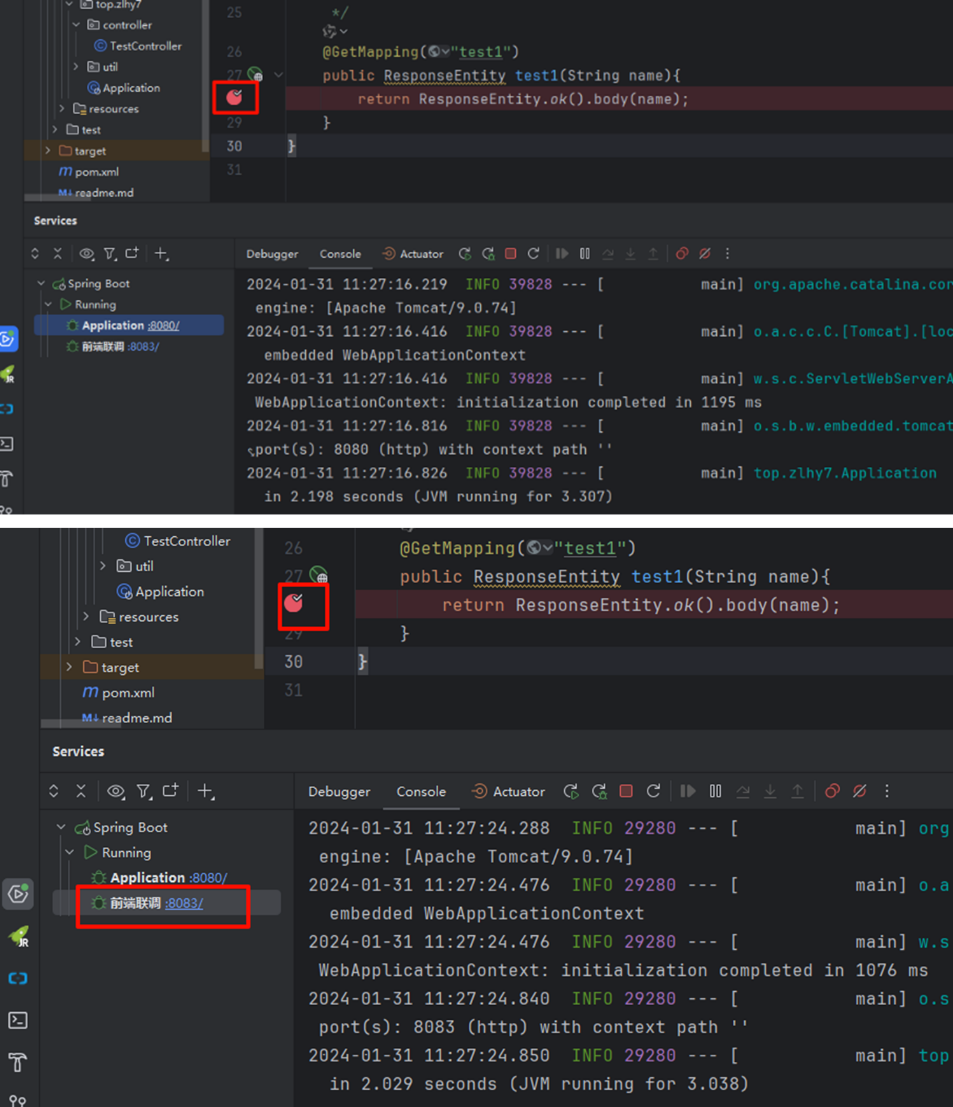Image resolution: width=953 pixels, height=1107 pixels.
Task: Open the :8080/ link in the upper Services tree
Action: (x=164, y=326)
